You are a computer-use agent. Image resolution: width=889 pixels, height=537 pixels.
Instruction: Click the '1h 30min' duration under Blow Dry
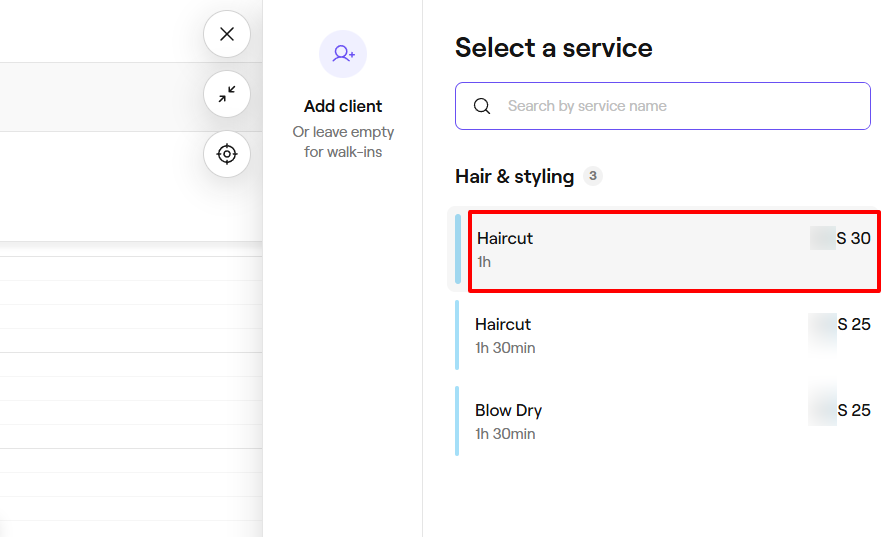pos(505,434)
